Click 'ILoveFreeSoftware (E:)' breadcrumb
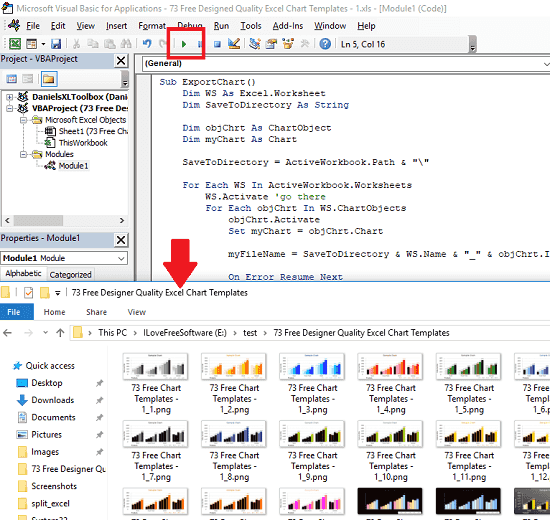The width and height of the screenshot is (550, 520). 185,333
